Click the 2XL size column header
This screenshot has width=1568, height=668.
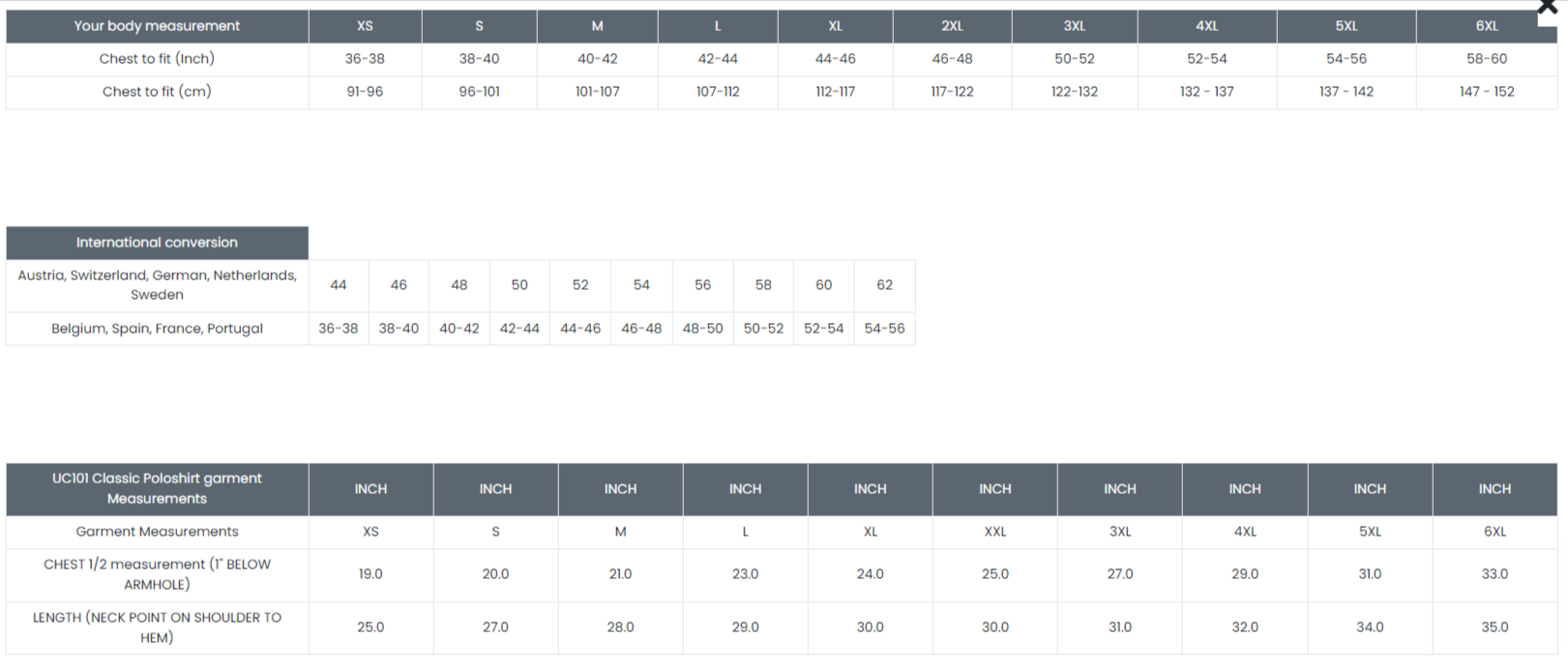[x=952, y=26]
